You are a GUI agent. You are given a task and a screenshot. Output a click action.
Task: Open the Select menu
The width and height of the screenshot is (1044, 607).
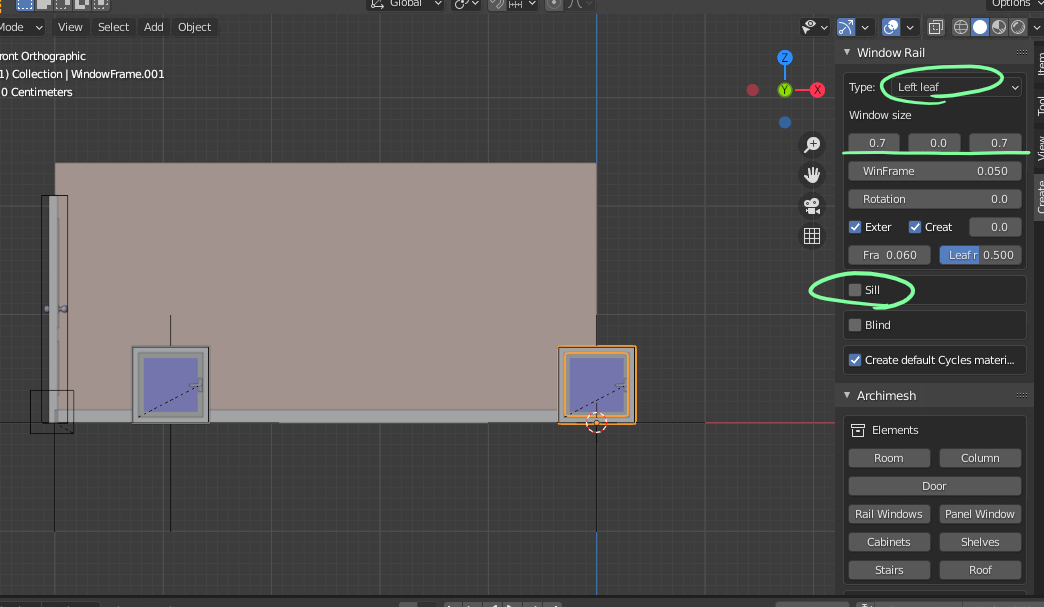[113, 27]
